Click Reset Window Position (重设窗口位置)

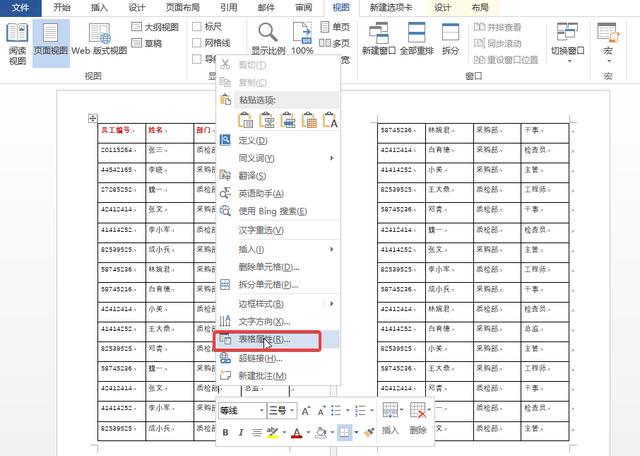pos(506,60)
